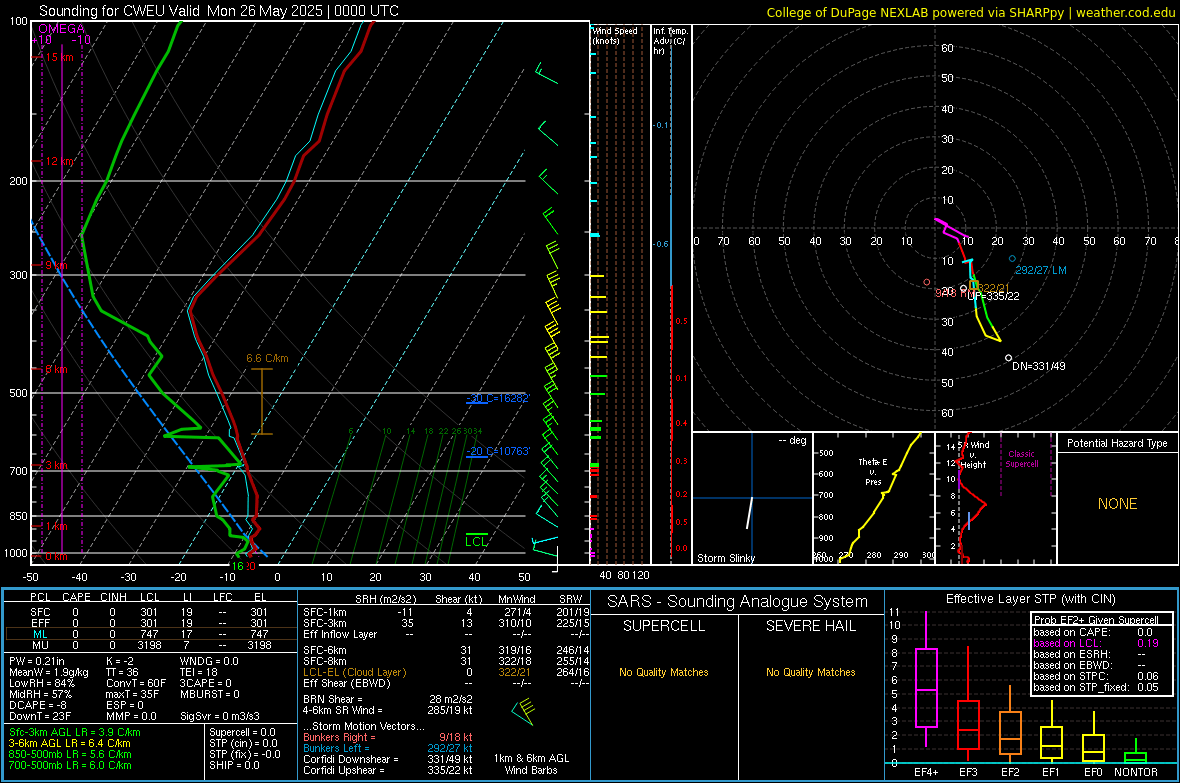Click the Bunkers Left = 292/27 kt line

[x=388, y=748]
